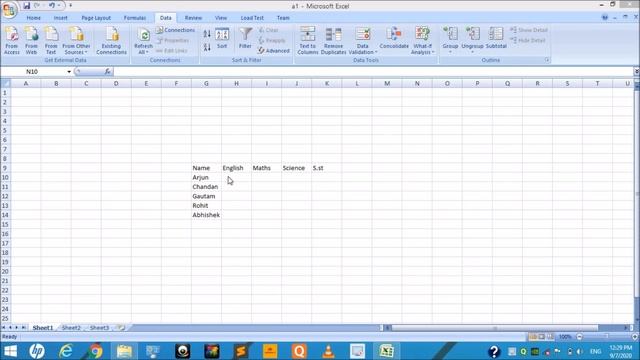
Task: Select column G header
Action: [x=206, y=83]
